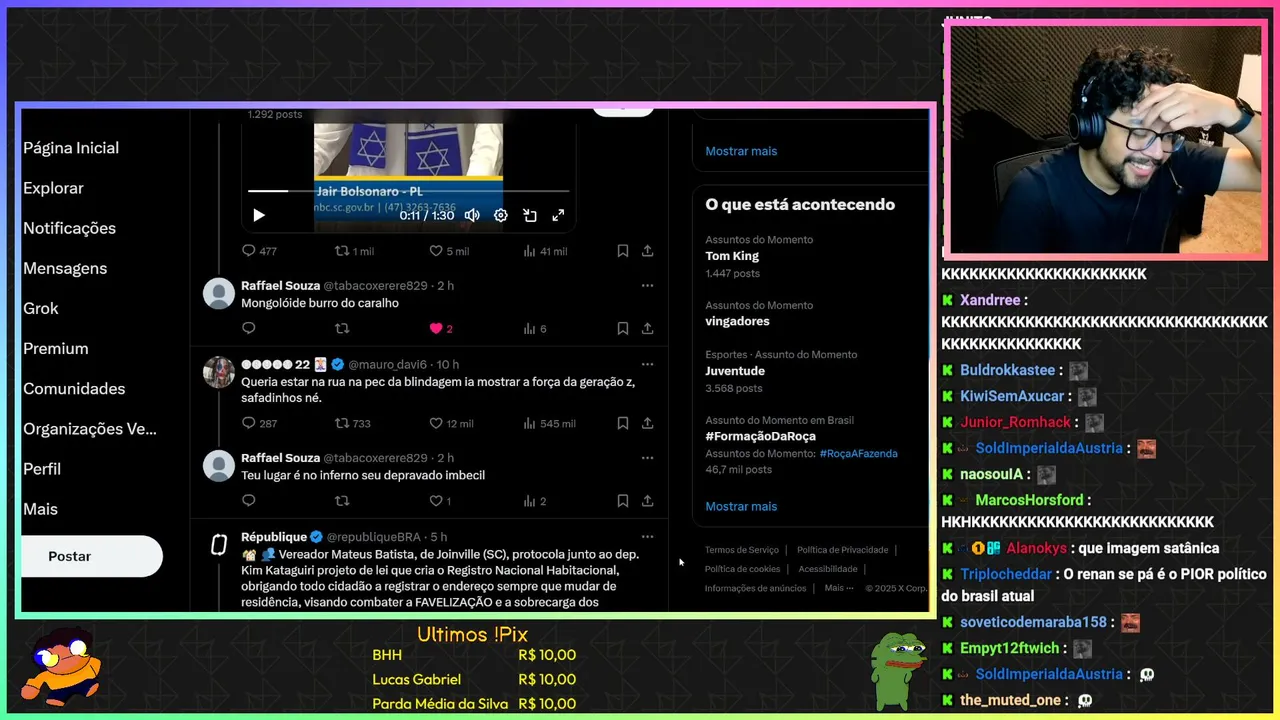Open Acessibilidade footer link

click(x=828, y=569)
